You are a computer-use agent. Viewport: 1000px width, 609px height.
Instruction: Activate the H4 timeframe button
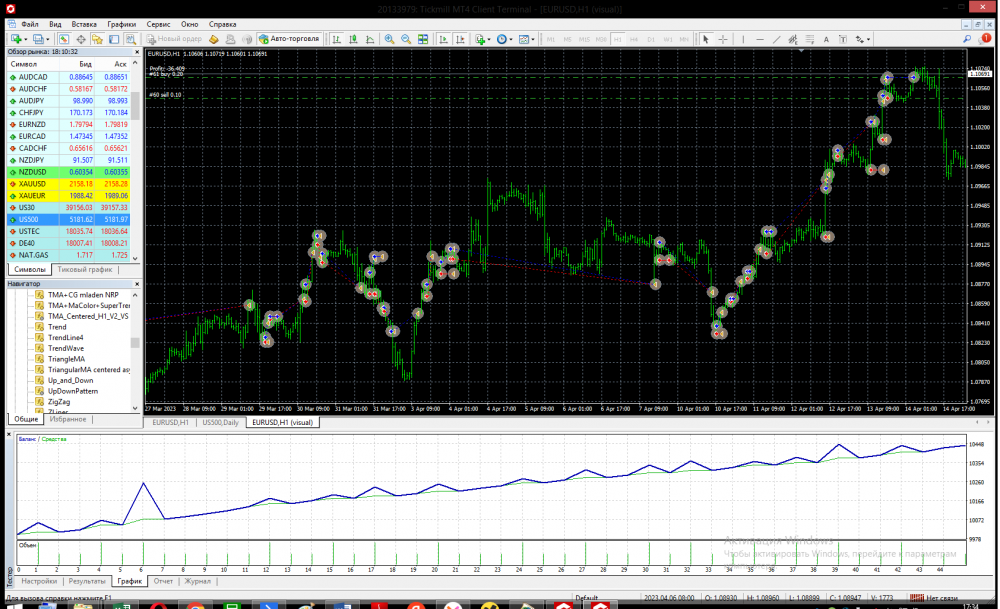(632, 39)
